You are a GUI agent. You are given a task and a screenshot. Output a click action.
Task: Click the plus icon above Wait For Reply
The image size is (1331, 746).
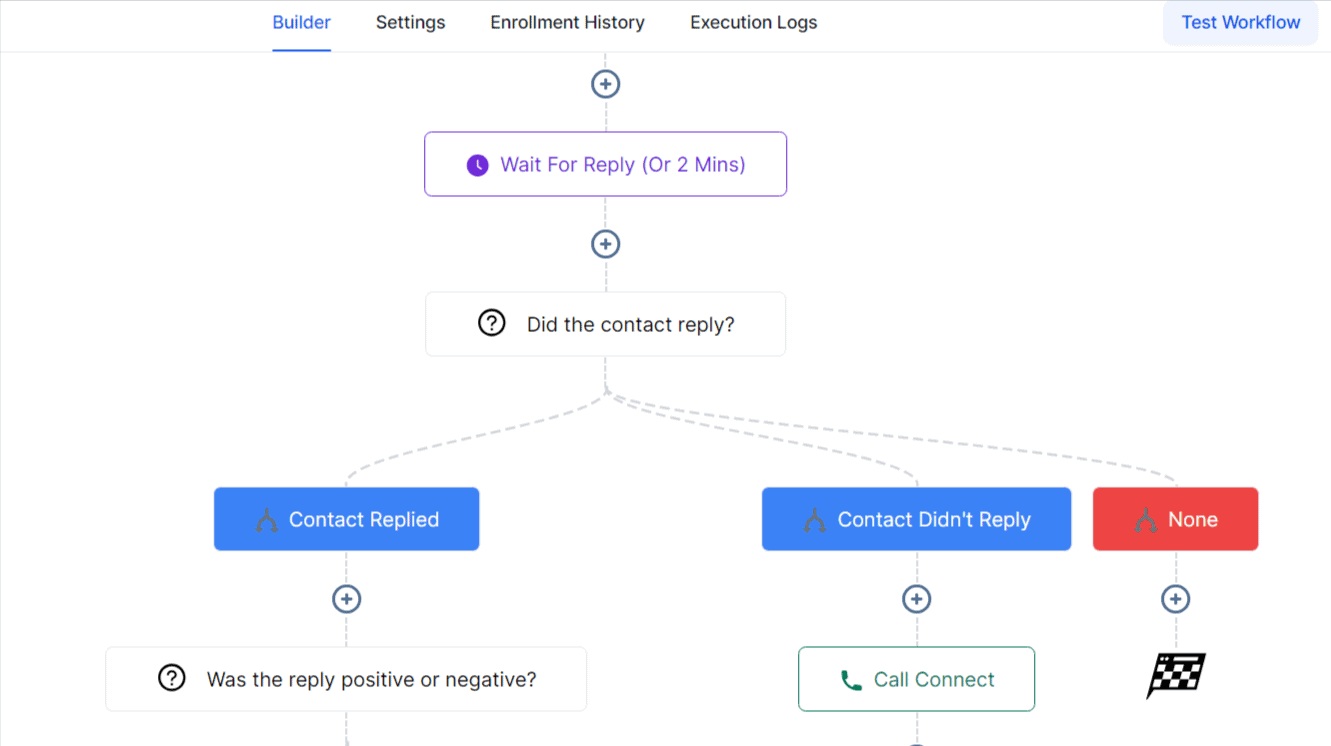tap(605, 84)
